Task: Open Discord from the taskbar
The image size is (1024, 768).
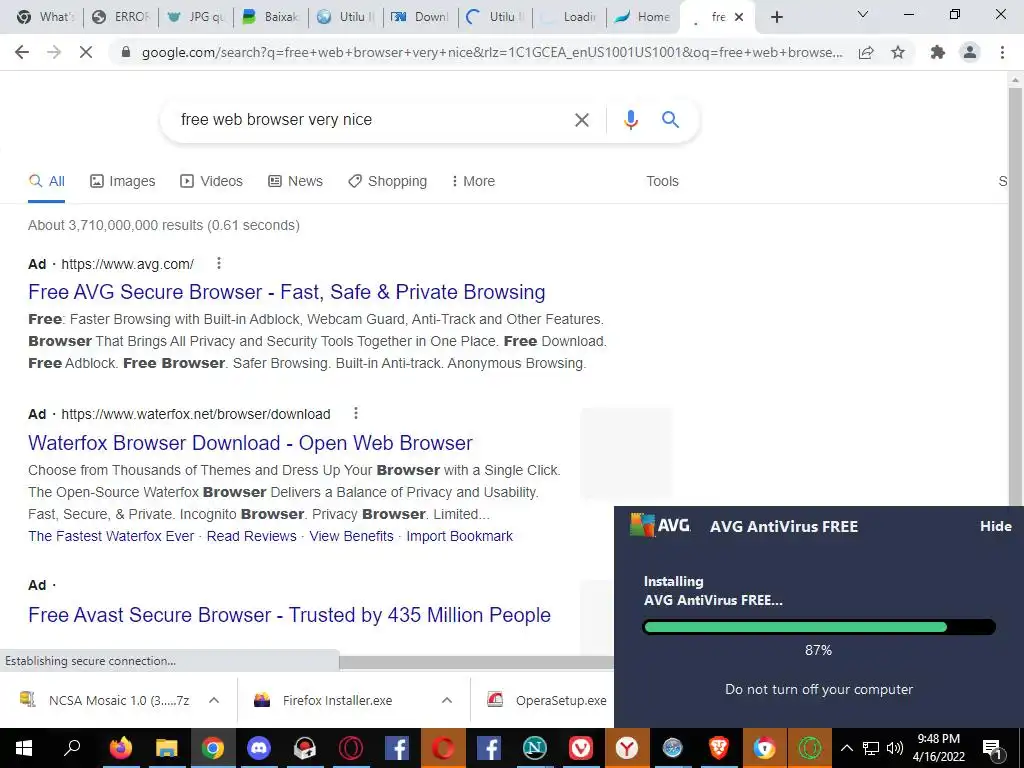Action: point(259,748)
